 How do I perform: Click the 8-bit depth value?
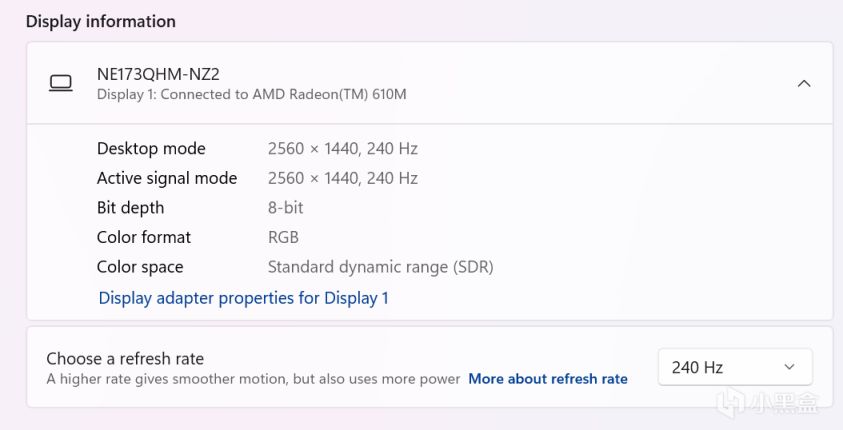point(285,208)
